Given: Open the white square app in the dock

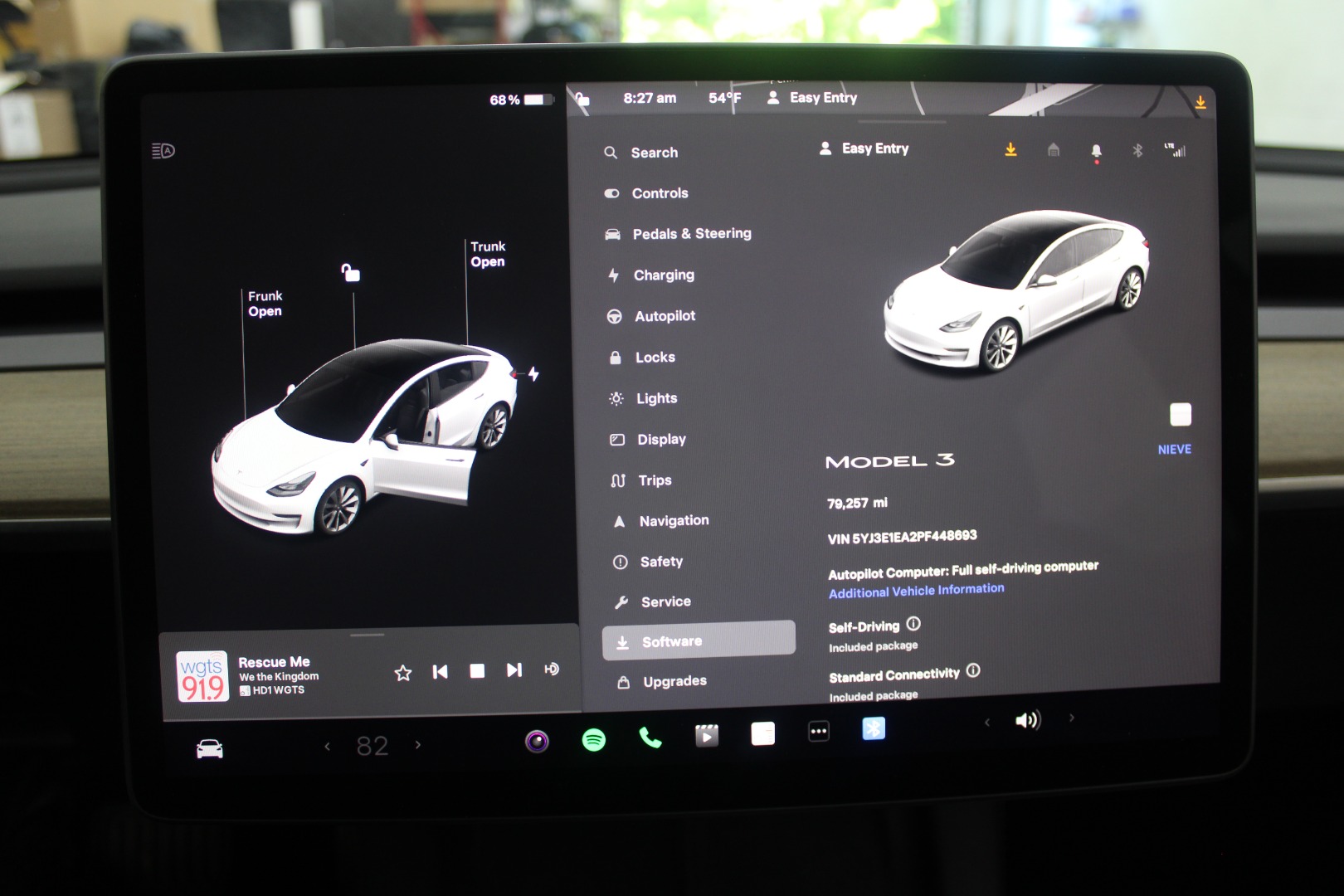Looking at the screenshot, I should (762, 733).
